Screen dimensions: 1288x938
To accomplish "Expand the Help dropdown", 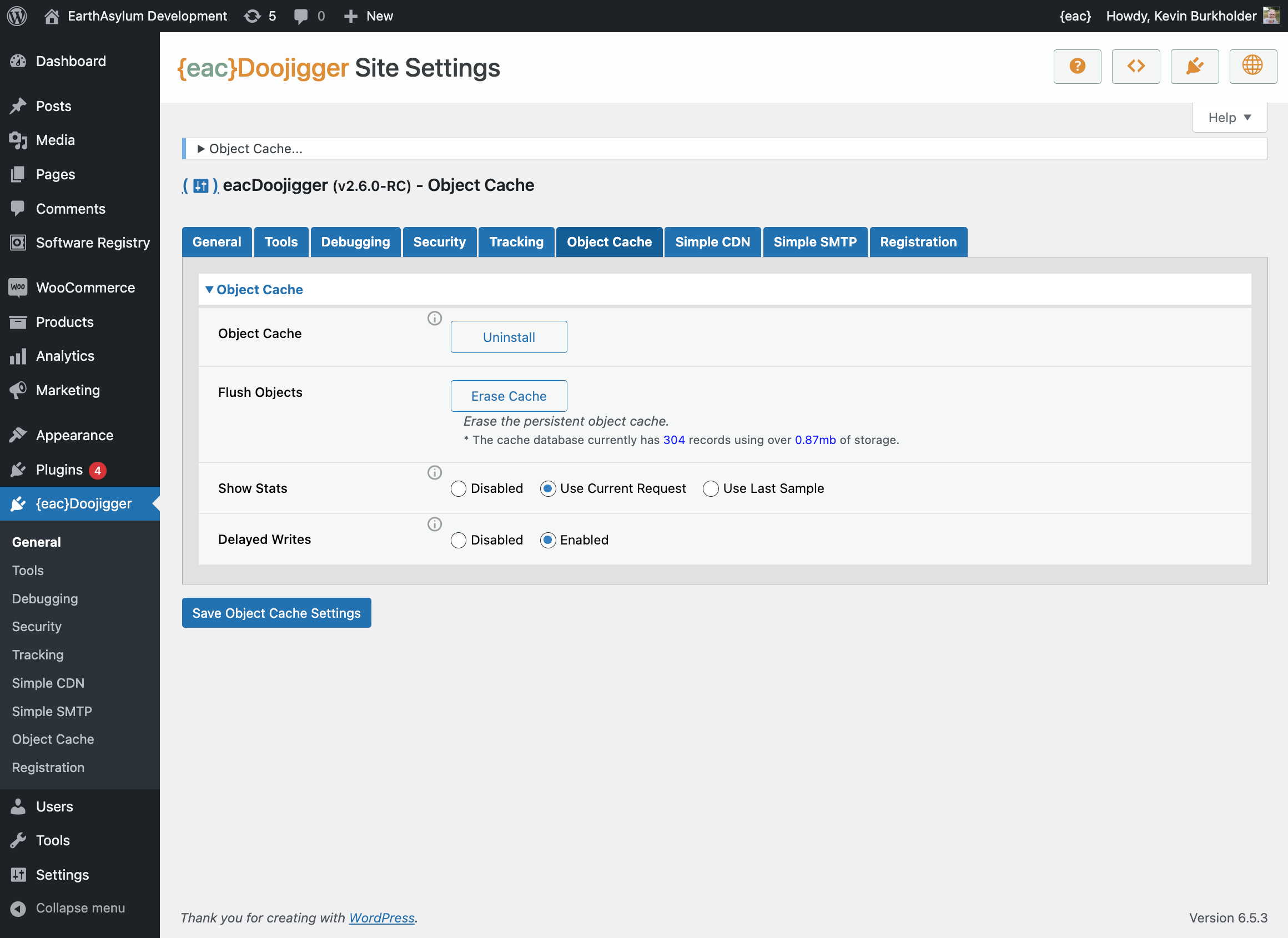I will click(x=1230, y=118).
